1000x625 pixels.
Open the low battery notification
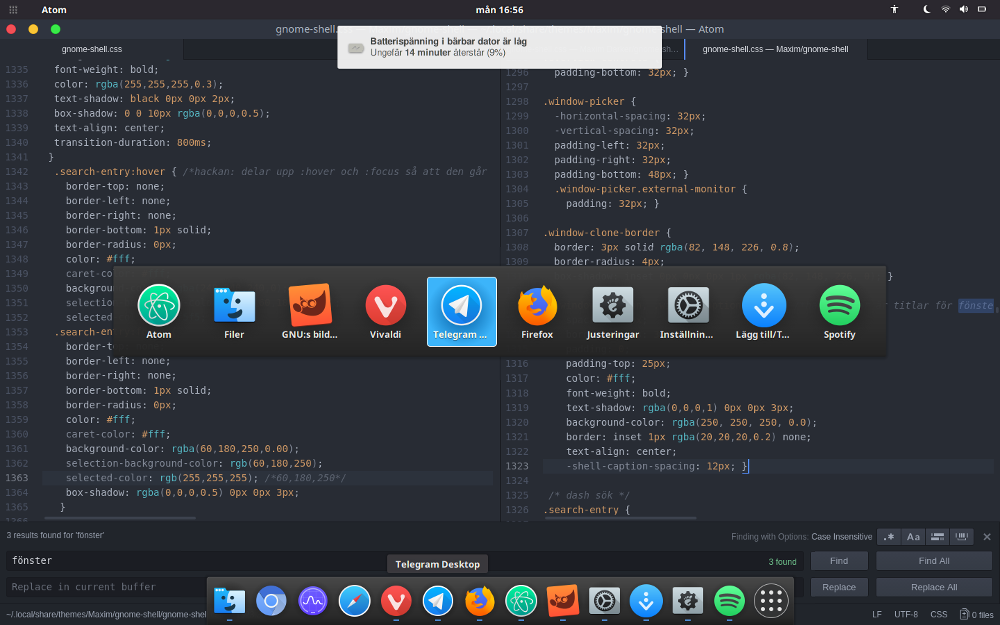pyautogui.click(x=499, y=47)
